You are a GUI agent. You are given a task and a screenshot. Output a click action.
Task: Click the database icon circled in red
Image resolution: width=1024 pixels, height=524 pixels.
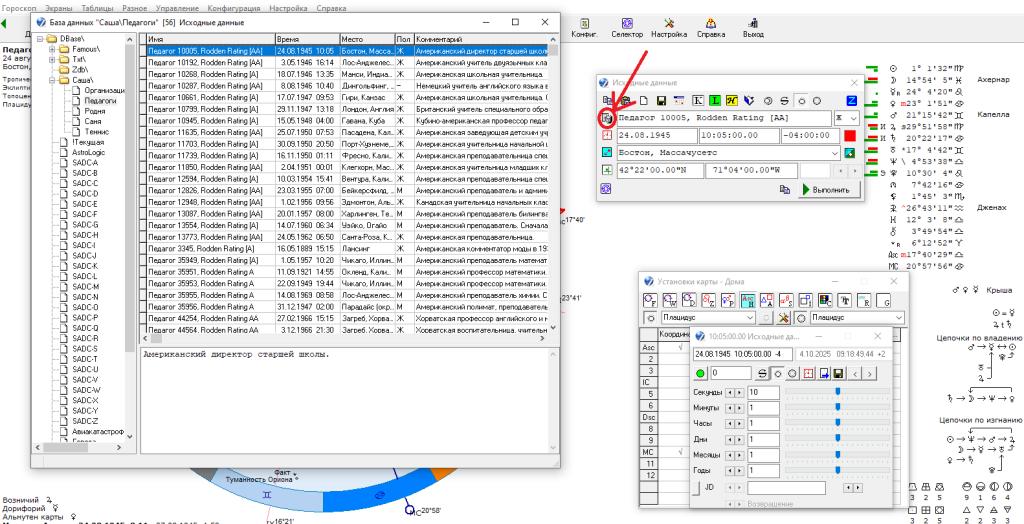pos(607,118)
